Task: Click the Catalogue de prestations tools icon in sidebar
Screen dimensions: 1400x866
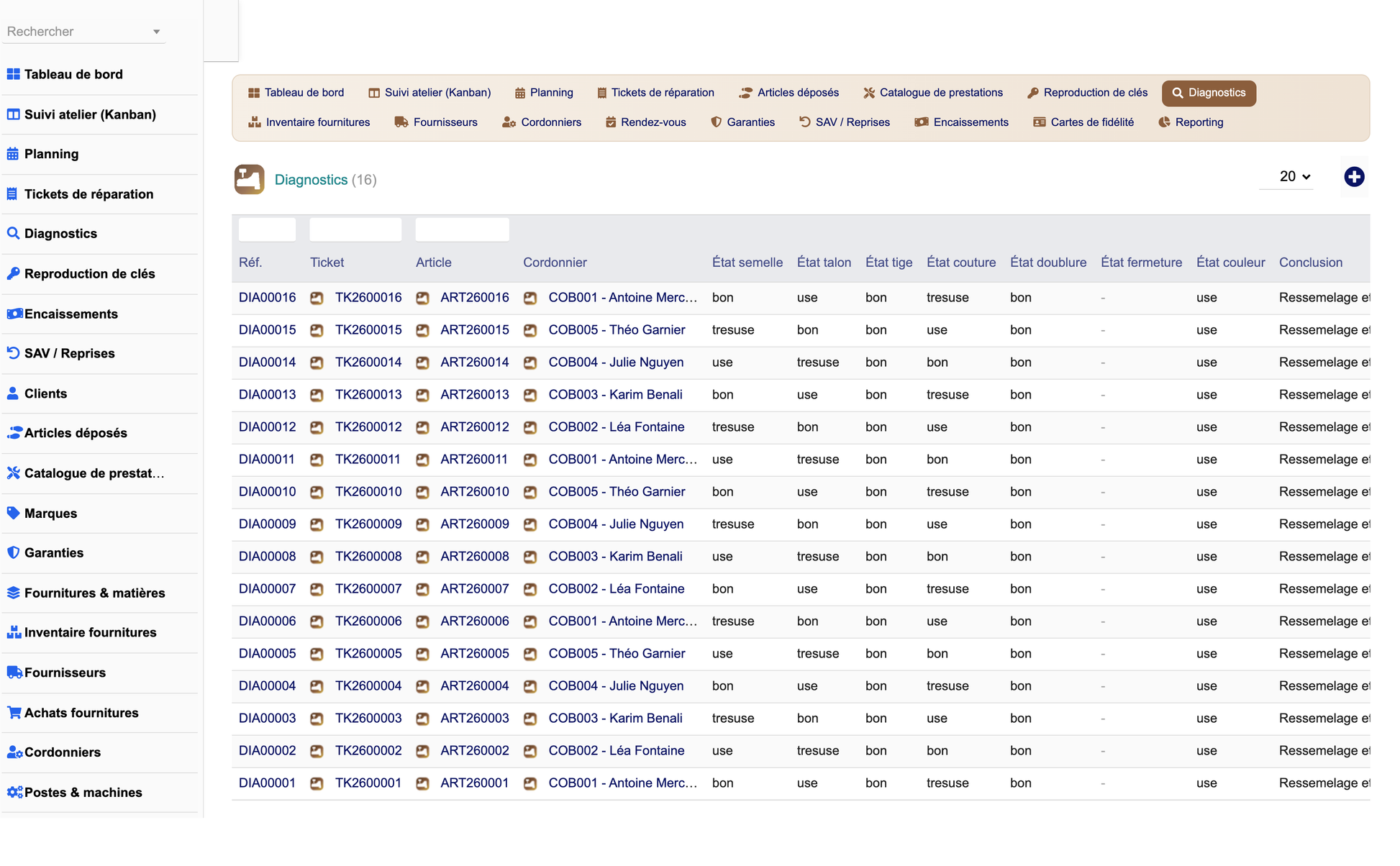Action: pos(13,473)
